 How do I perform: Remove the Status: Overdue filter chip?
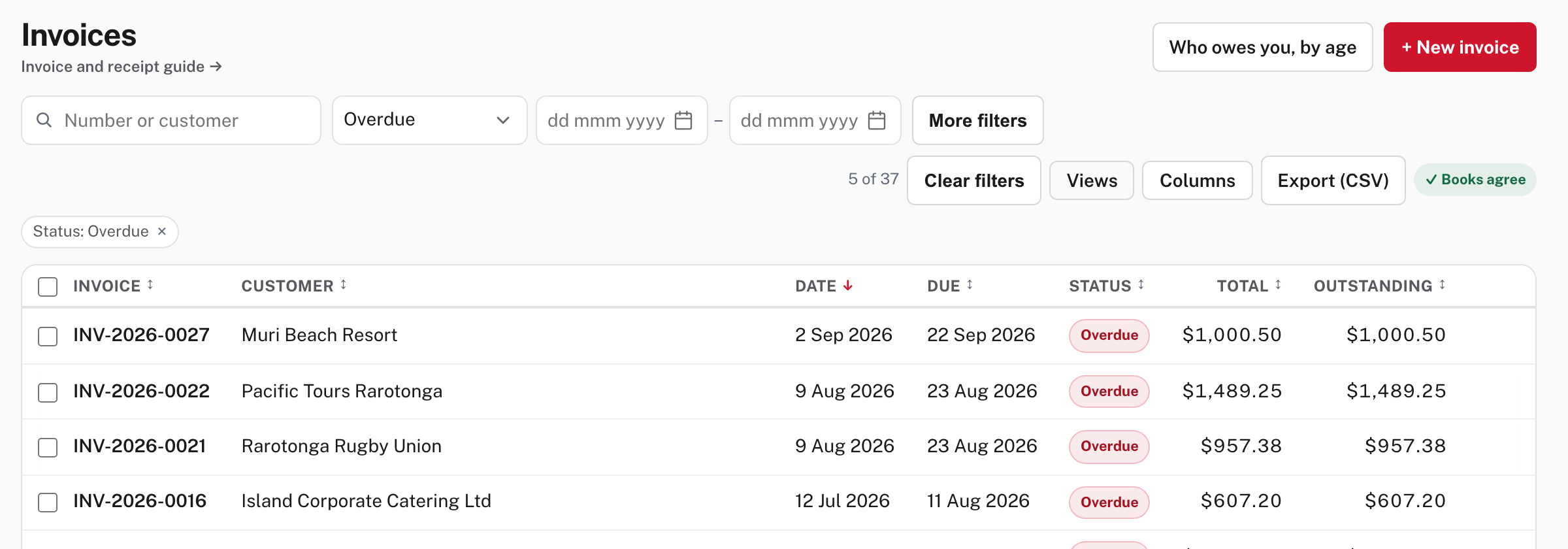pyautogui.click(x=162, y=231)
